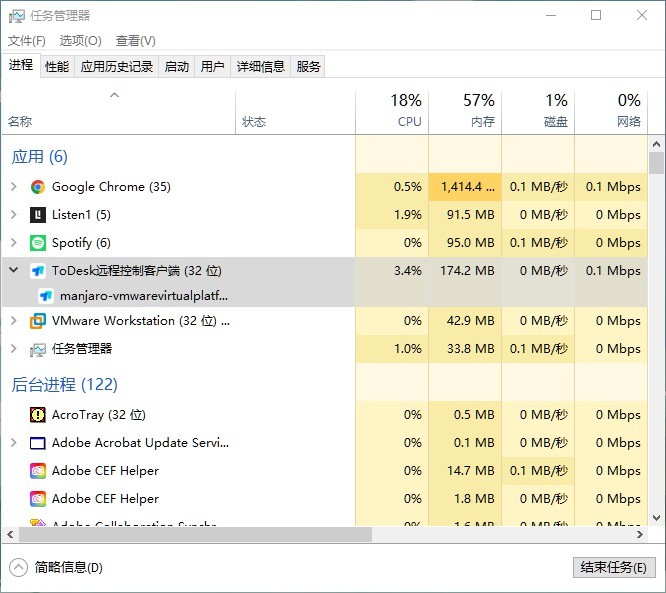This screenshot has height=593, width=666.
Task: Expand the Spotify (6) process group
Action: [x=14, y=243]
